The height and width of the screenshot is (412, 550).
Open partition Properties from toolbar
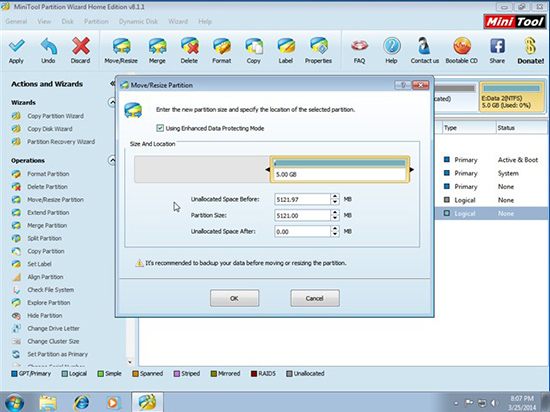tap(318, 46)
